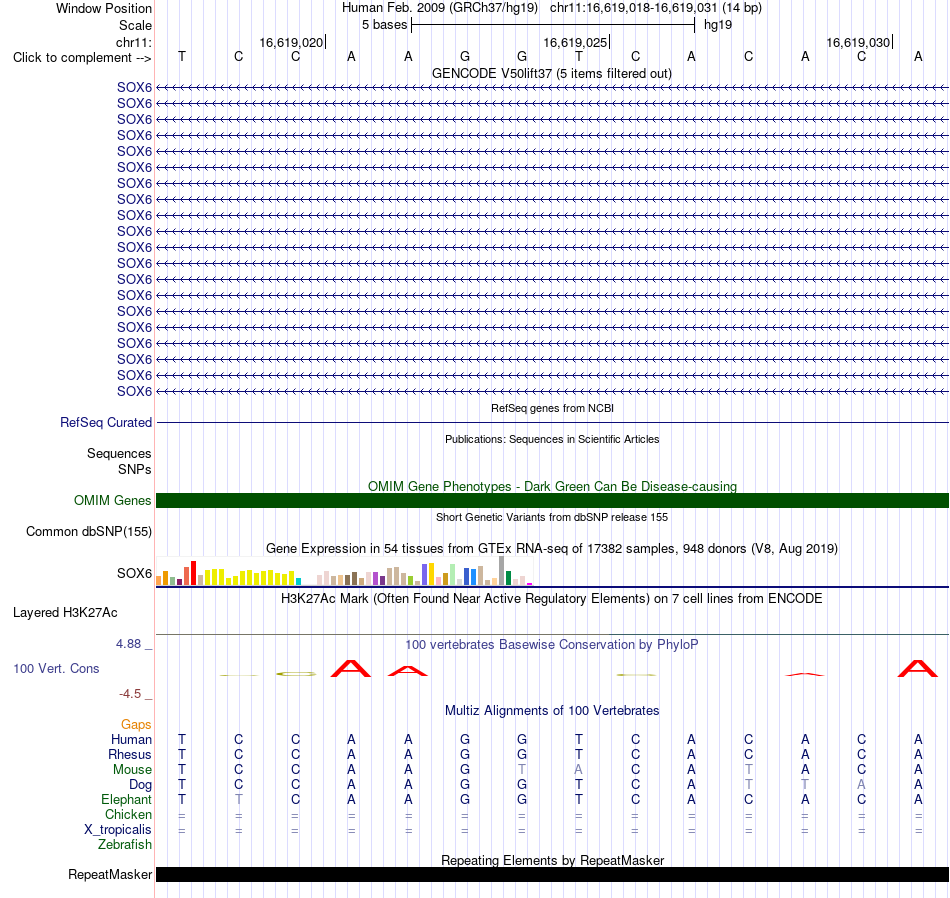Click the tall red bar in the GTEx chart
This screenshot has height=898, width=950.
pyautogui.click(x=193, y=573)
